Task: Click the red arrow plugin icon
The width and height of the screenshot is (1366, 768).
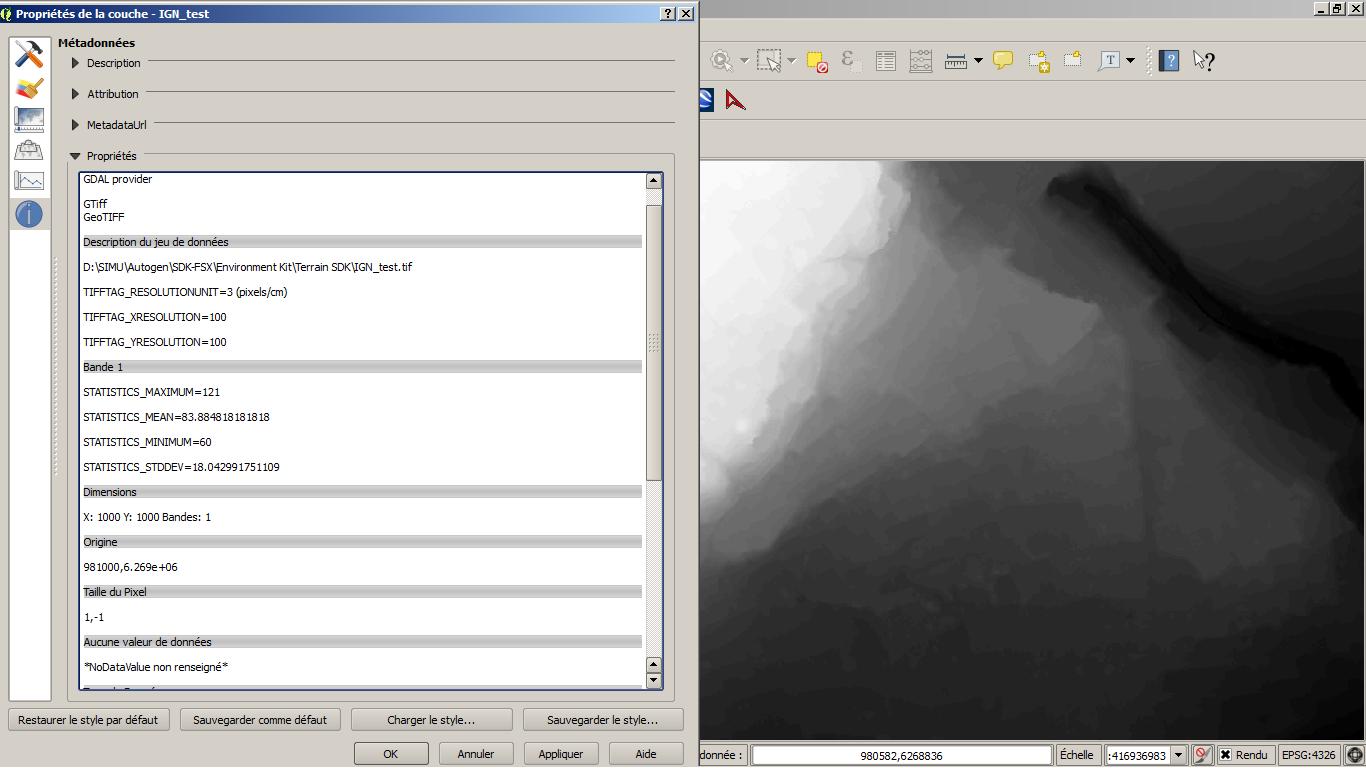Action: 735,100
